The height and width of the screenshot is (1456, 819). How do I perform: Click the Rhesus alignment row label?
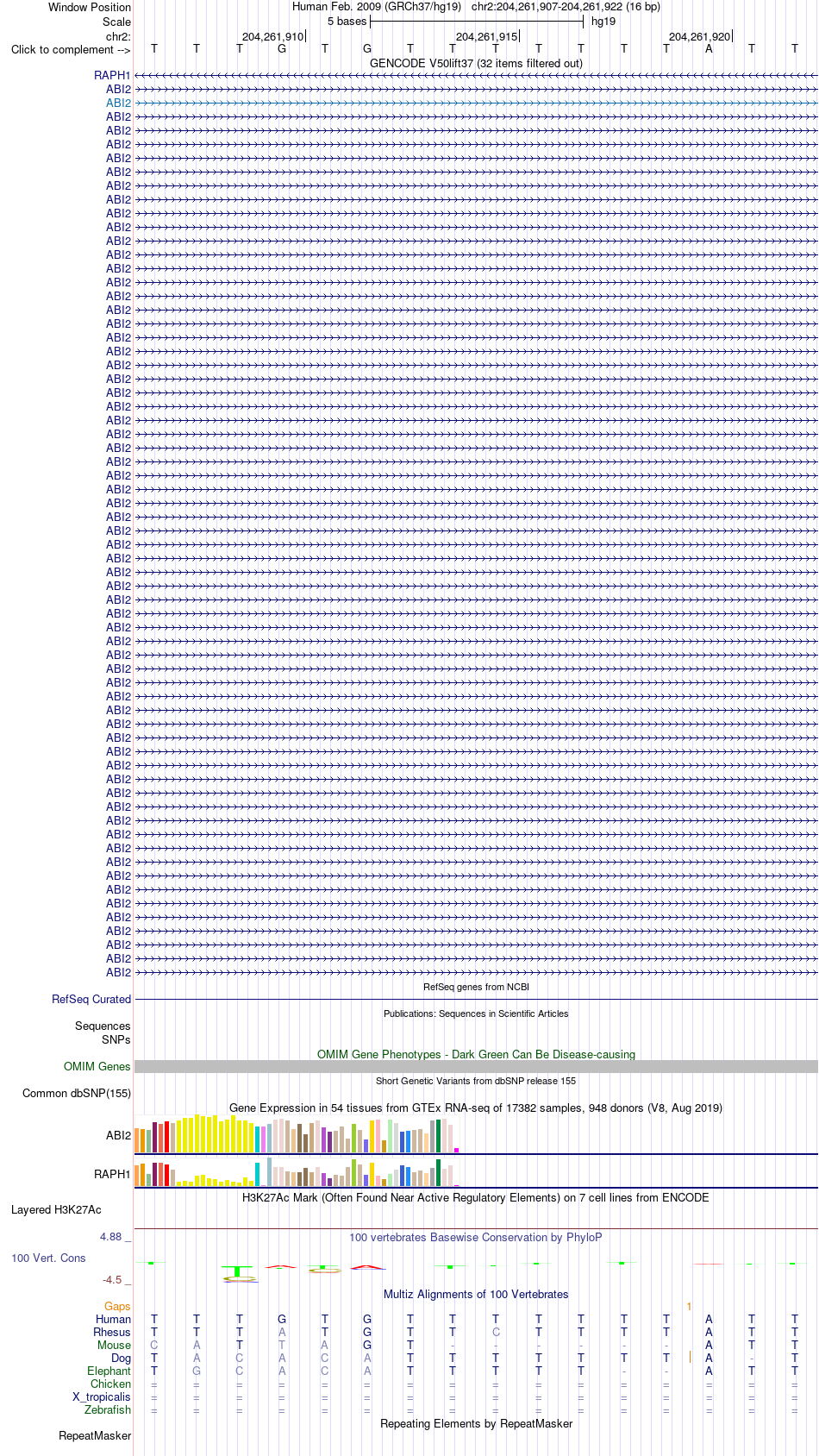tap(112, 1332)
